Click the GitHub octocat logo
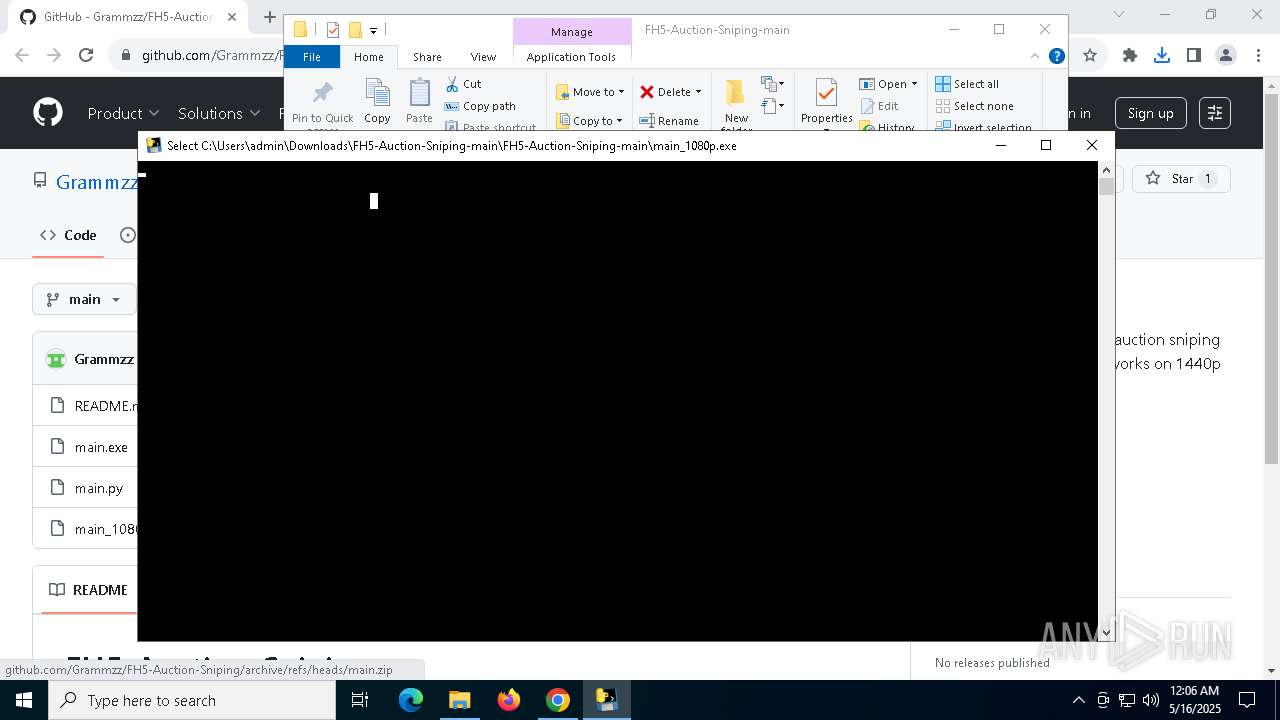The image size is (1280, 720). tap(48, 113)
